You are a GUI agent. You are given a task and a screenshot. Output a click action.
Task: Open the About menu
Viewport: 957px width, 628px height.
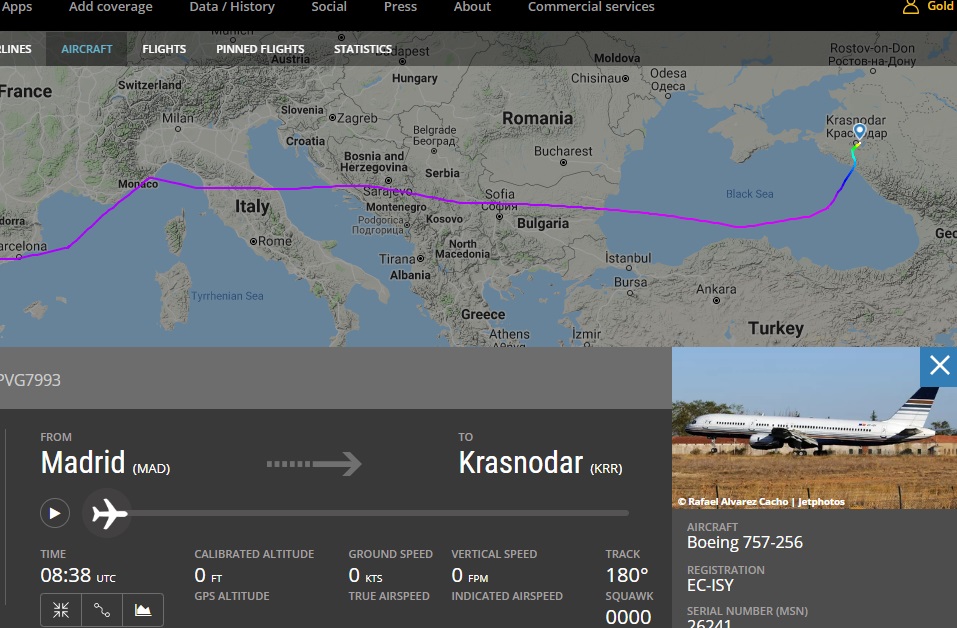tap(472, 7)
